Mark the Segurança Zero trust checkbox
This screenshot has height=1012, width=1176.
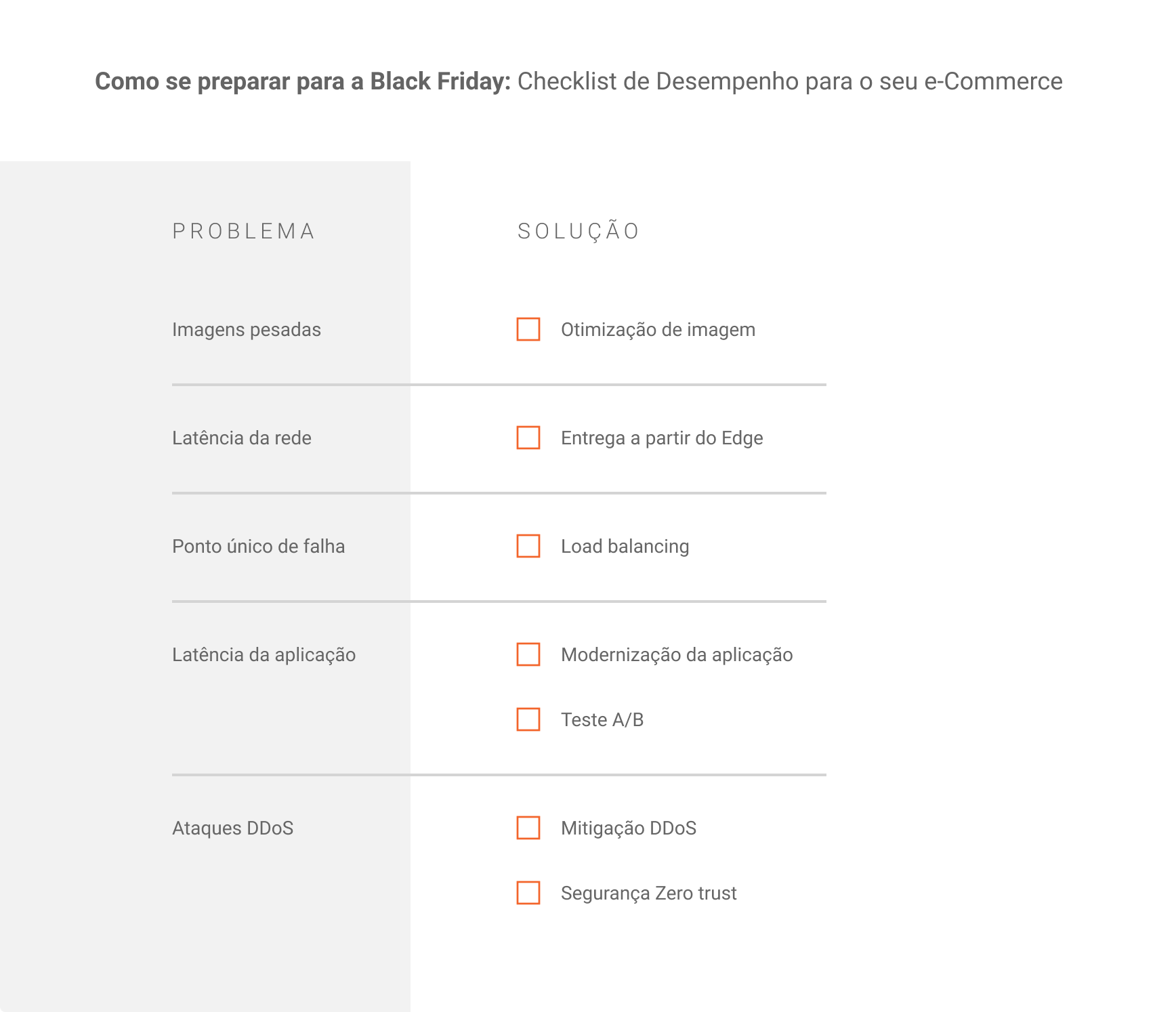528,893
